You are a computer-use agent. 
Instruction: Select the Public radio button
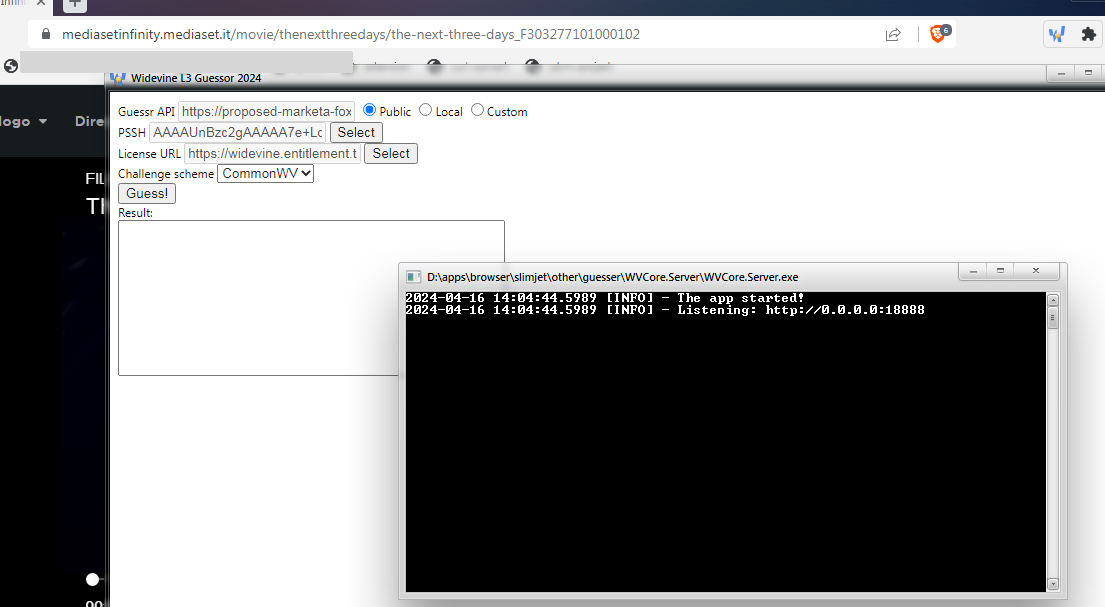[x=369, y=110]
